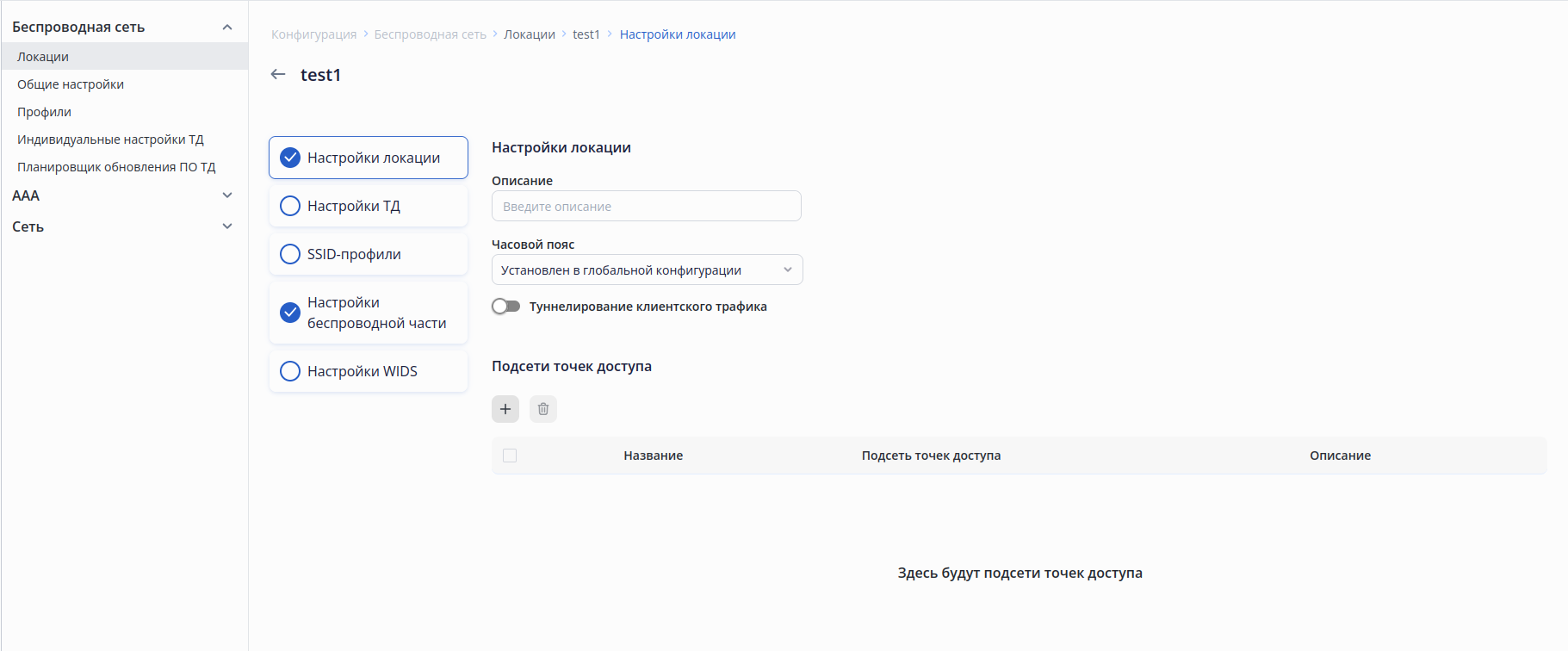Collapse the Беспроводная сеть sidebar section

[227, 28]
